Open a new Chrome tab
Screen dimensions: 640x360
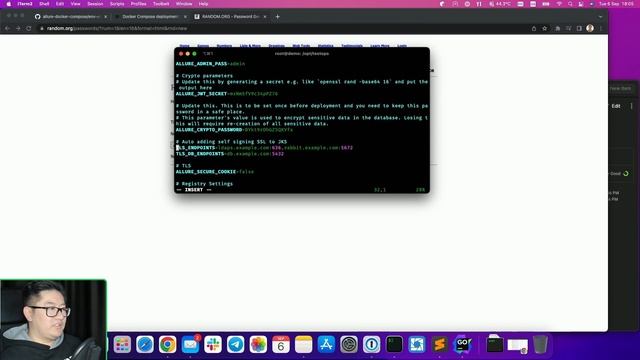(278, 17)
